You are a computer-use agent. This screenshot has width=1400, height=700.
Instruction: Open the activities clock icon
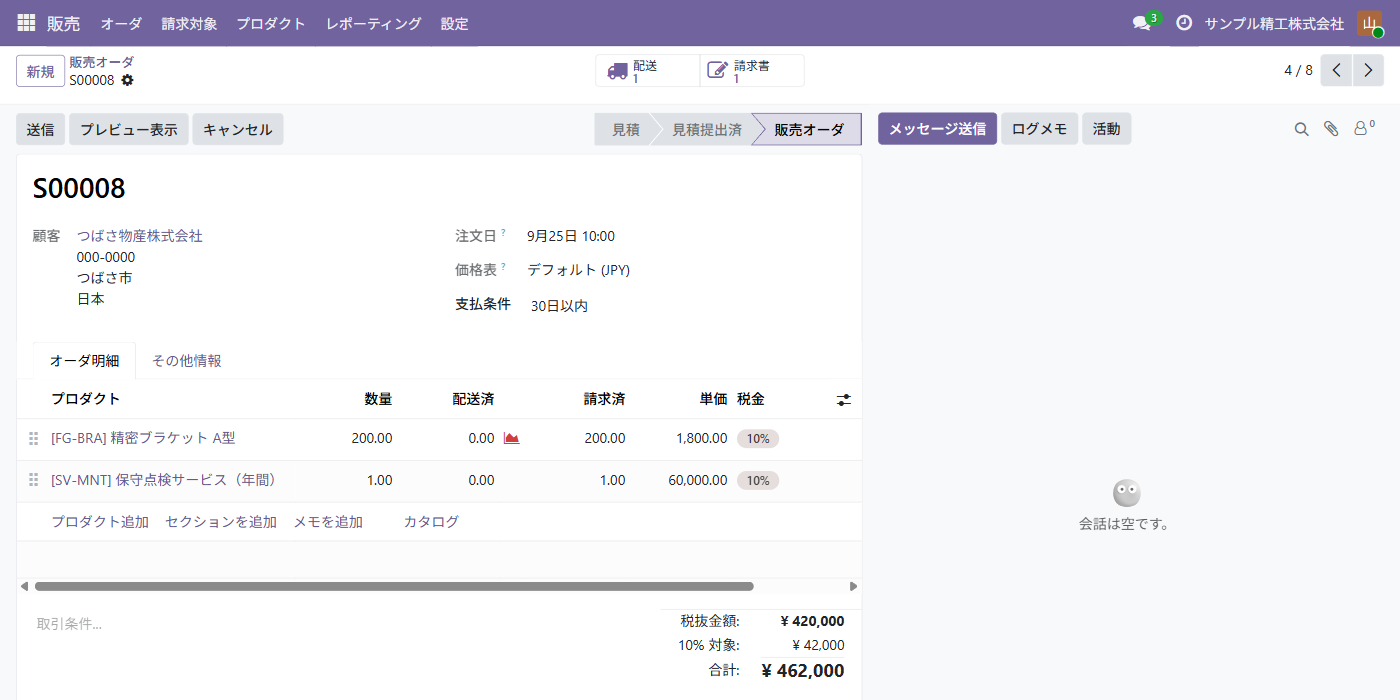1184,23
